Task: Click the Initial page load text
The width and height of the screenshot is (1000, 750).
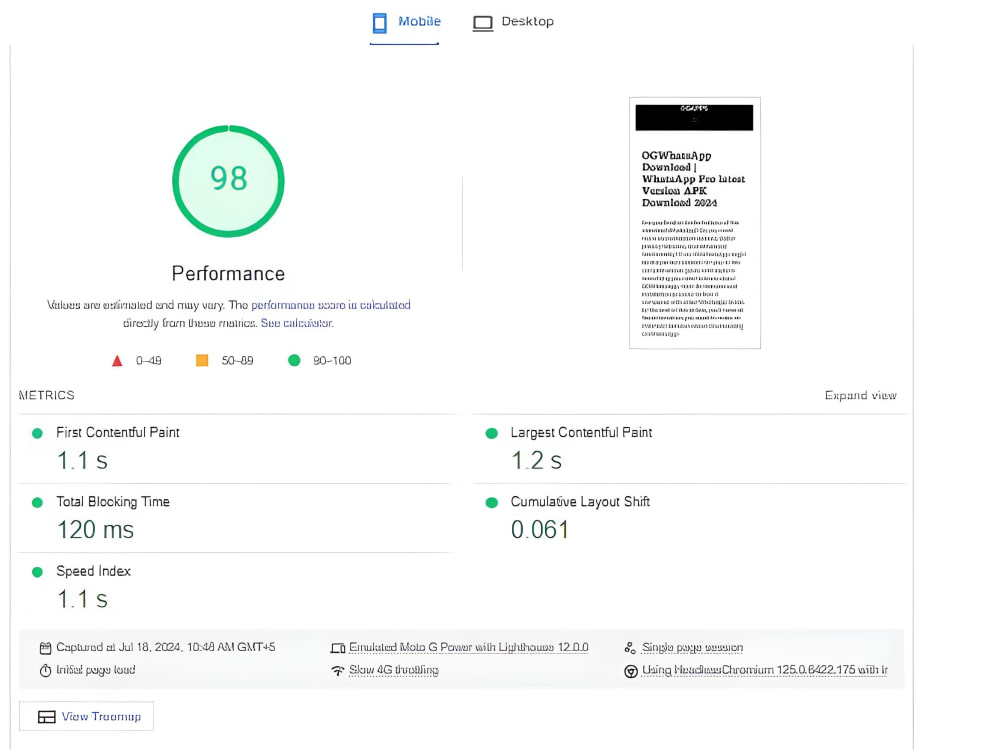Action: pos(96,670)
